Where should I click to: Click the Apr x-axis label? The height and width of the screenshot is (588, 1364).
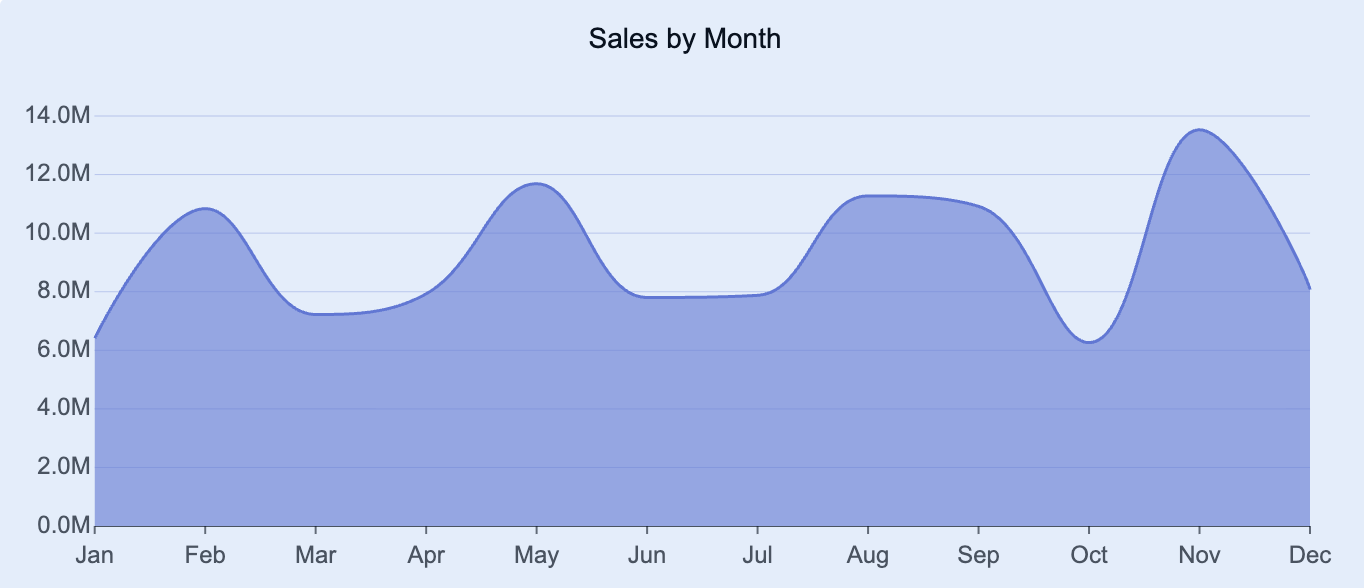426,556
